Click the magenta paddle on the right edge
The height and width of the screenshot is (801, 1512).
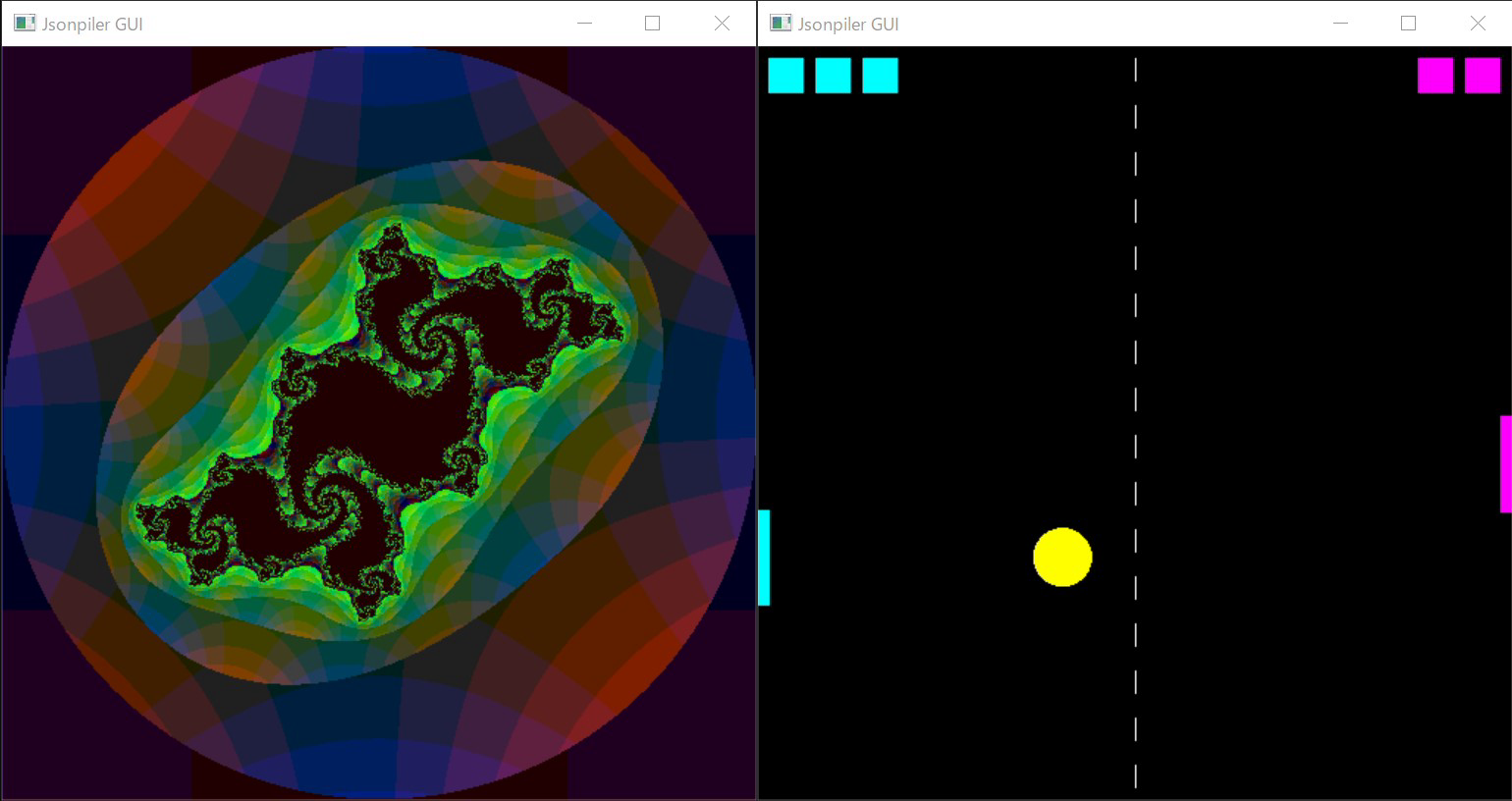(x=1506, y=463)
